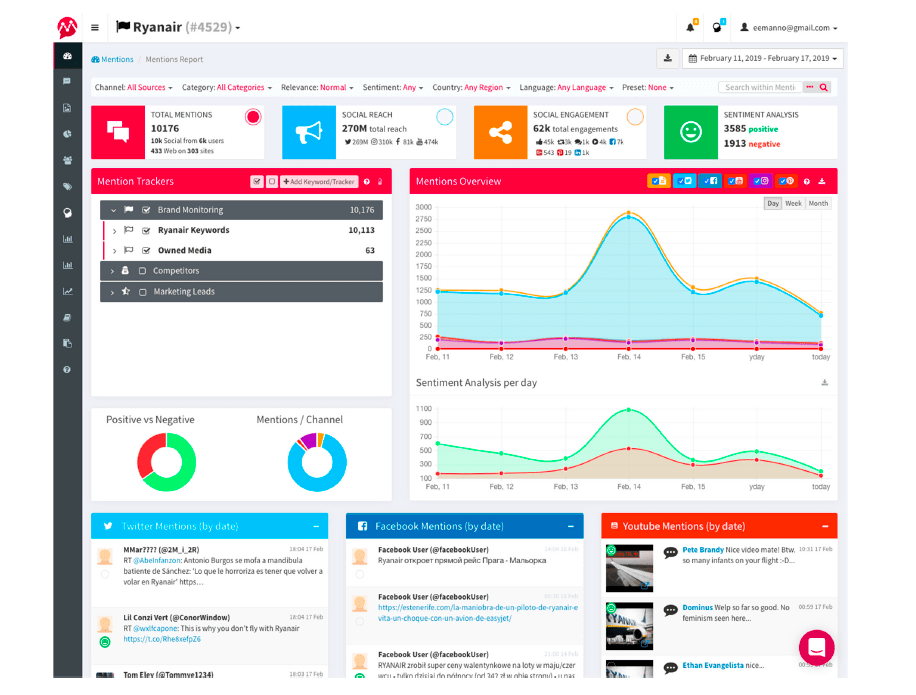
Task: Toggle the Instagram channel in Mentions Overview
Action: tap(761, 181)
